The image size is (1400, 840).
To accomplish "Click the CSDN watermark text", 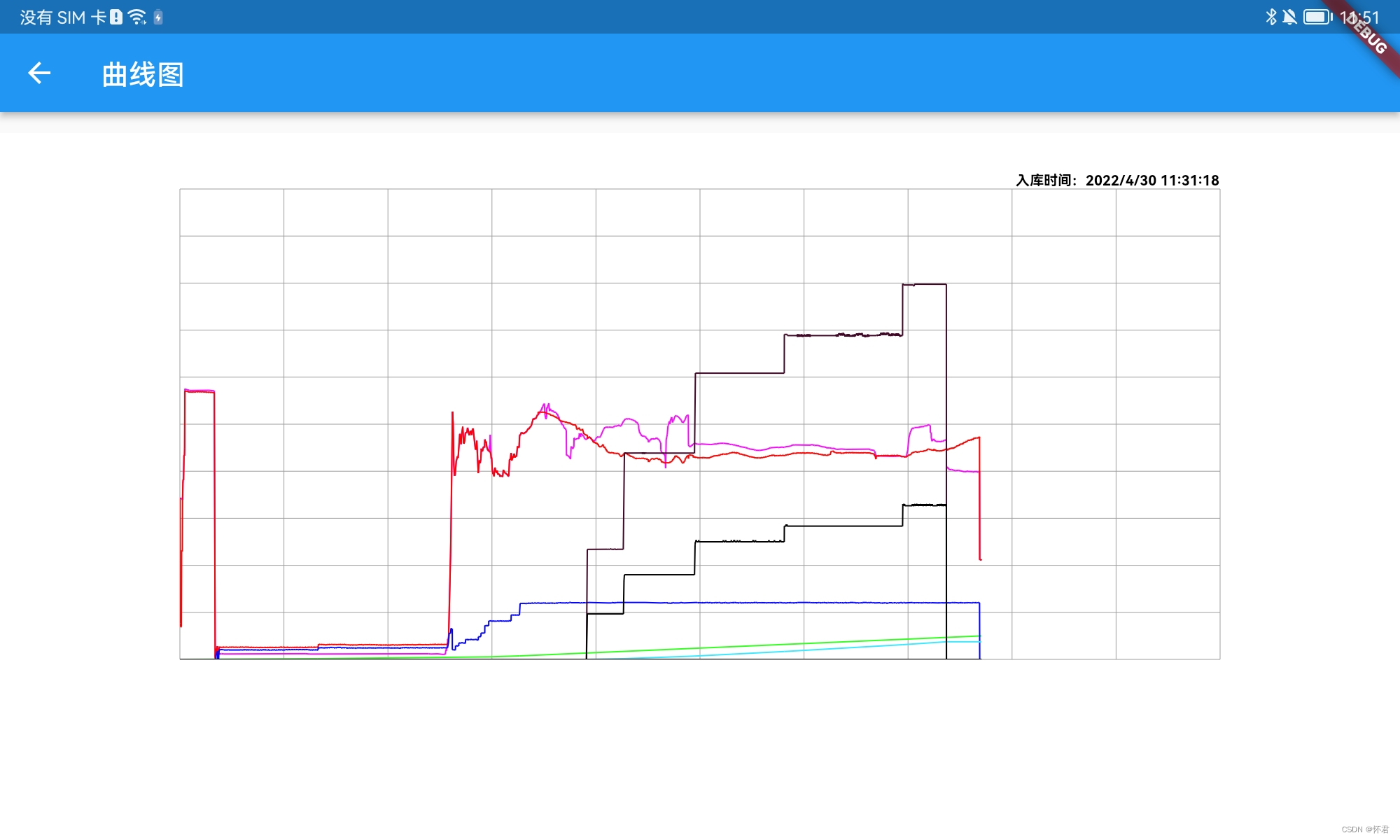I will click(1364, 829).
